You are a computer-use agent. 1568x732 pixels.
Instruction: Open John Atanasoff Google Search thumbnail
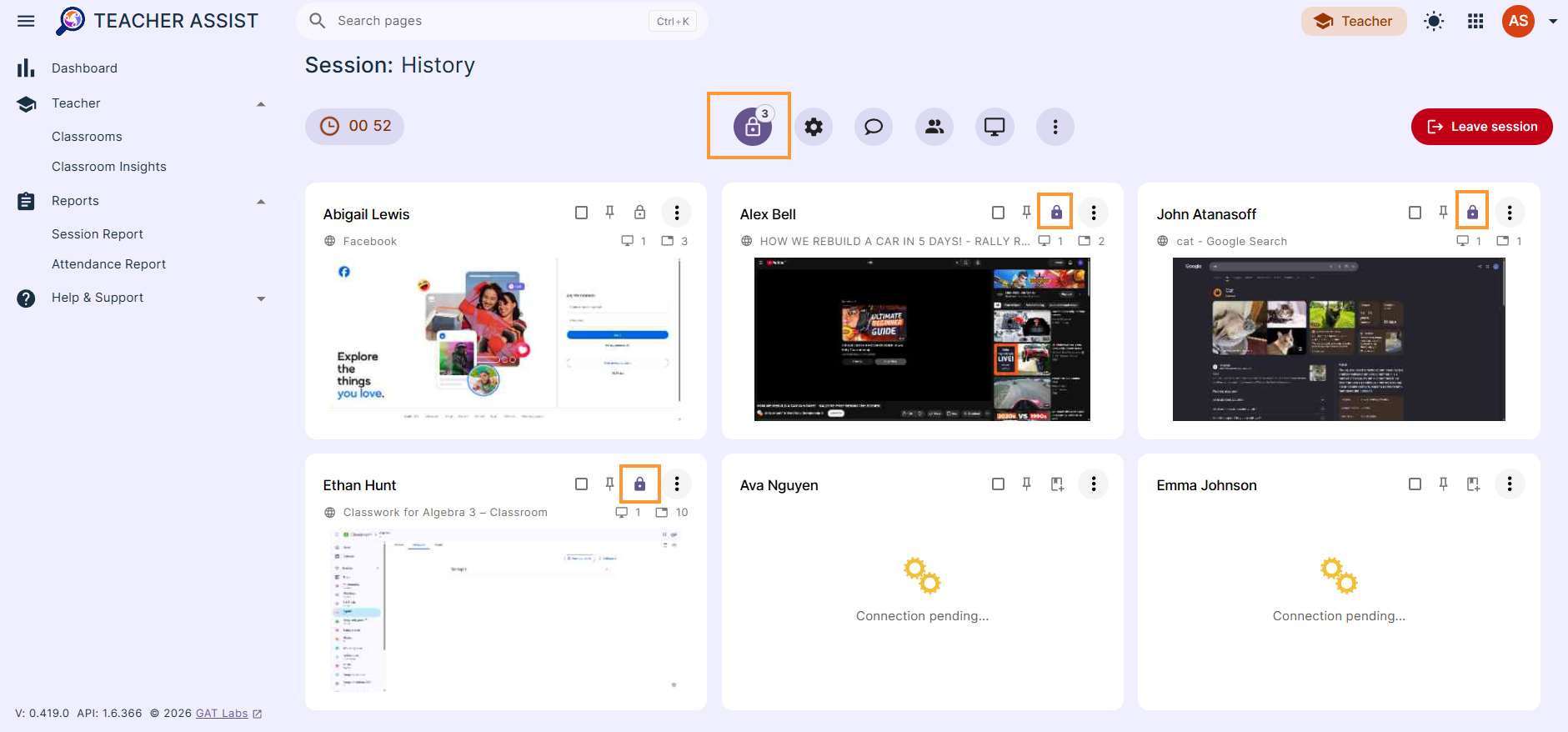[1339, 338]
